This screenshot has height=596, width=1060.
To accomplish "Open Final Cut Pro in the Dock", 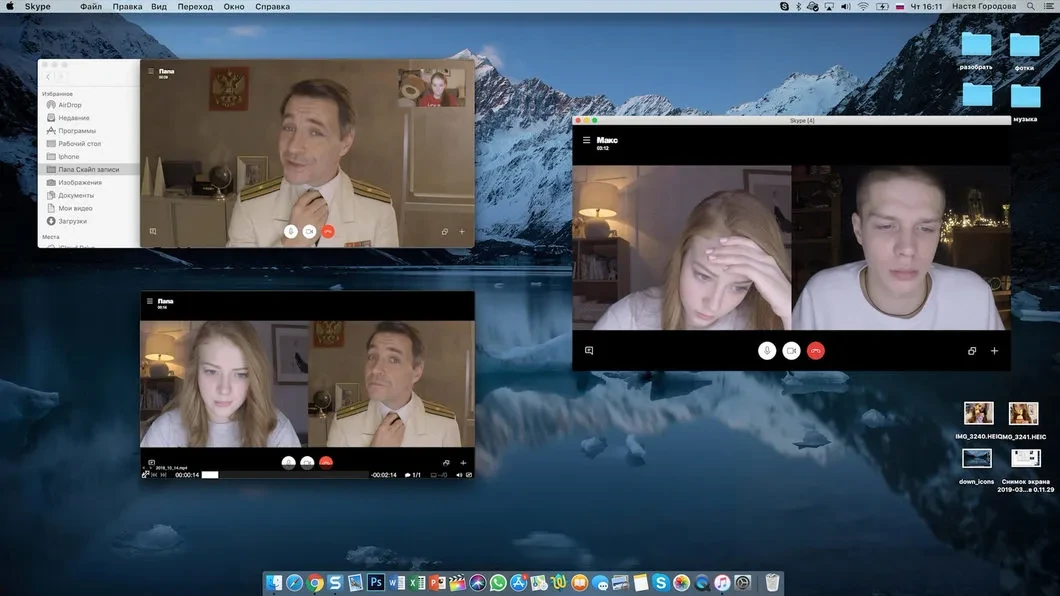I will click(x=457, y=582).
